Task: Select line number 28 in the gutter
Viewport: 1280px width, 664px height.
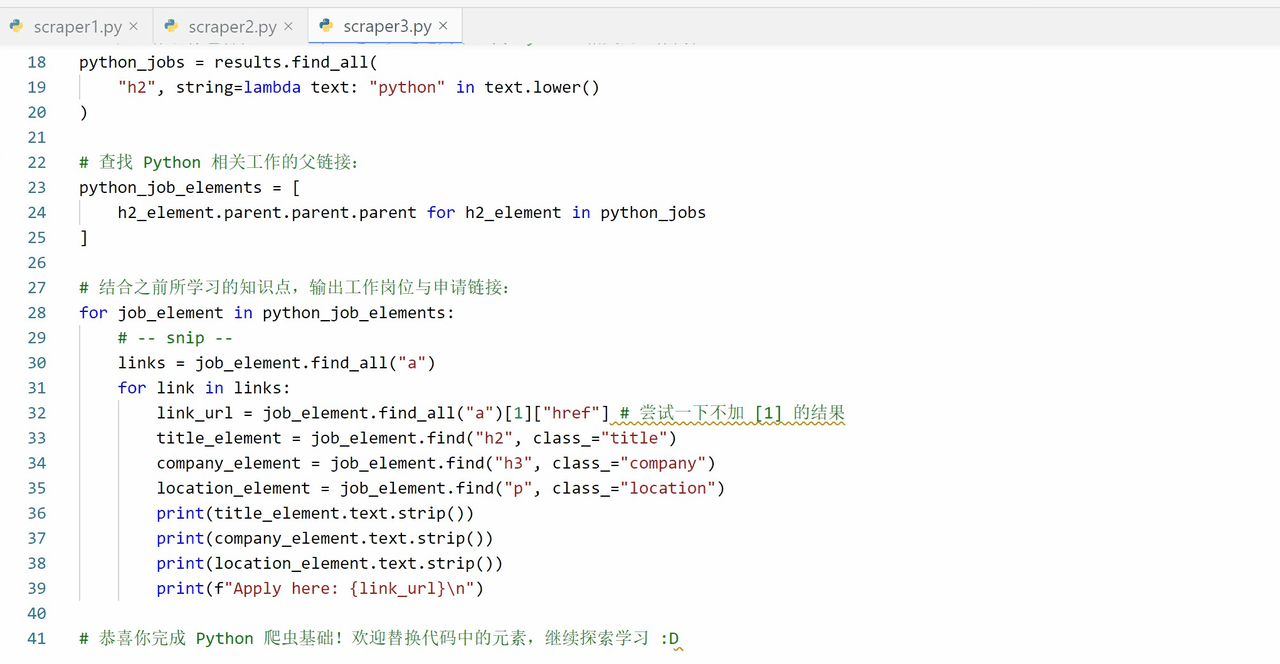Action: click(x=36, y=313)
